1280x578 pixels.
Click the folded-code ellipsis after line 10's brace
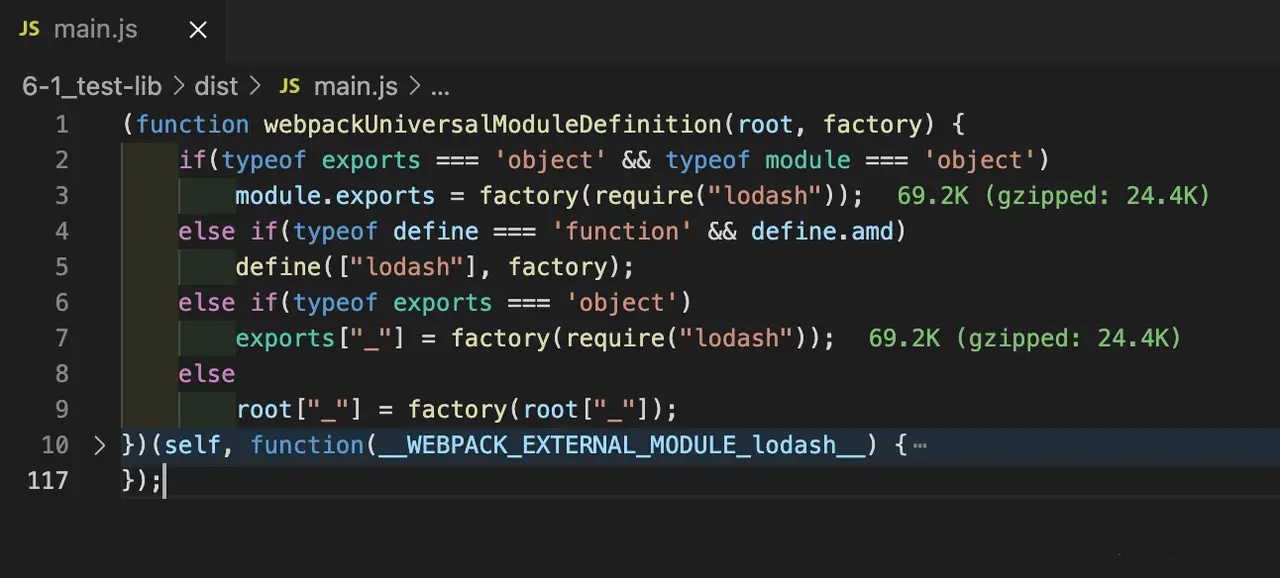(x=920, y=446)
